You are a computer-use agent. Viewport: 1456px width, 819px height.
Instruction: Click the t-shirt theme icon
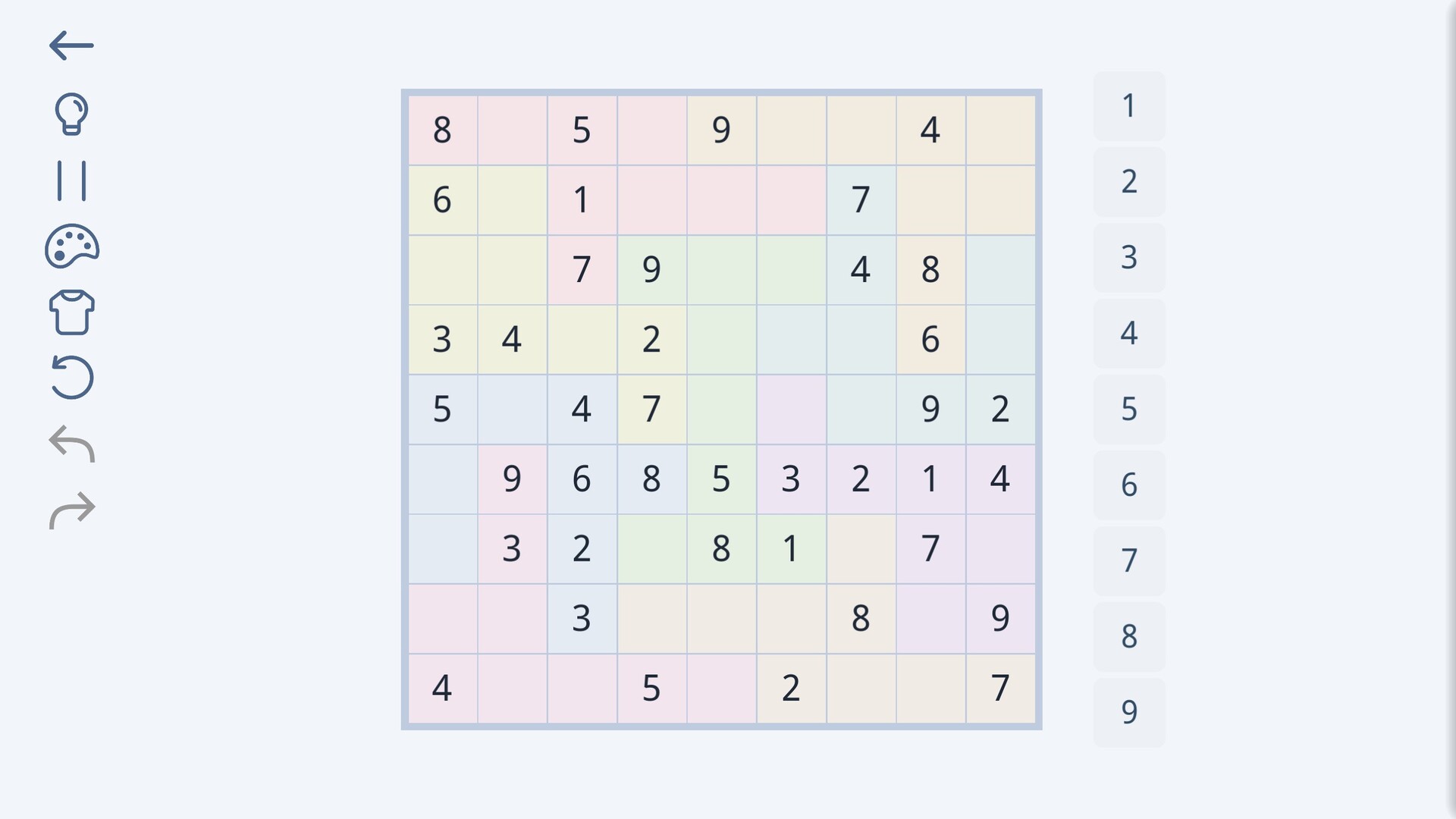coord(71,312)
